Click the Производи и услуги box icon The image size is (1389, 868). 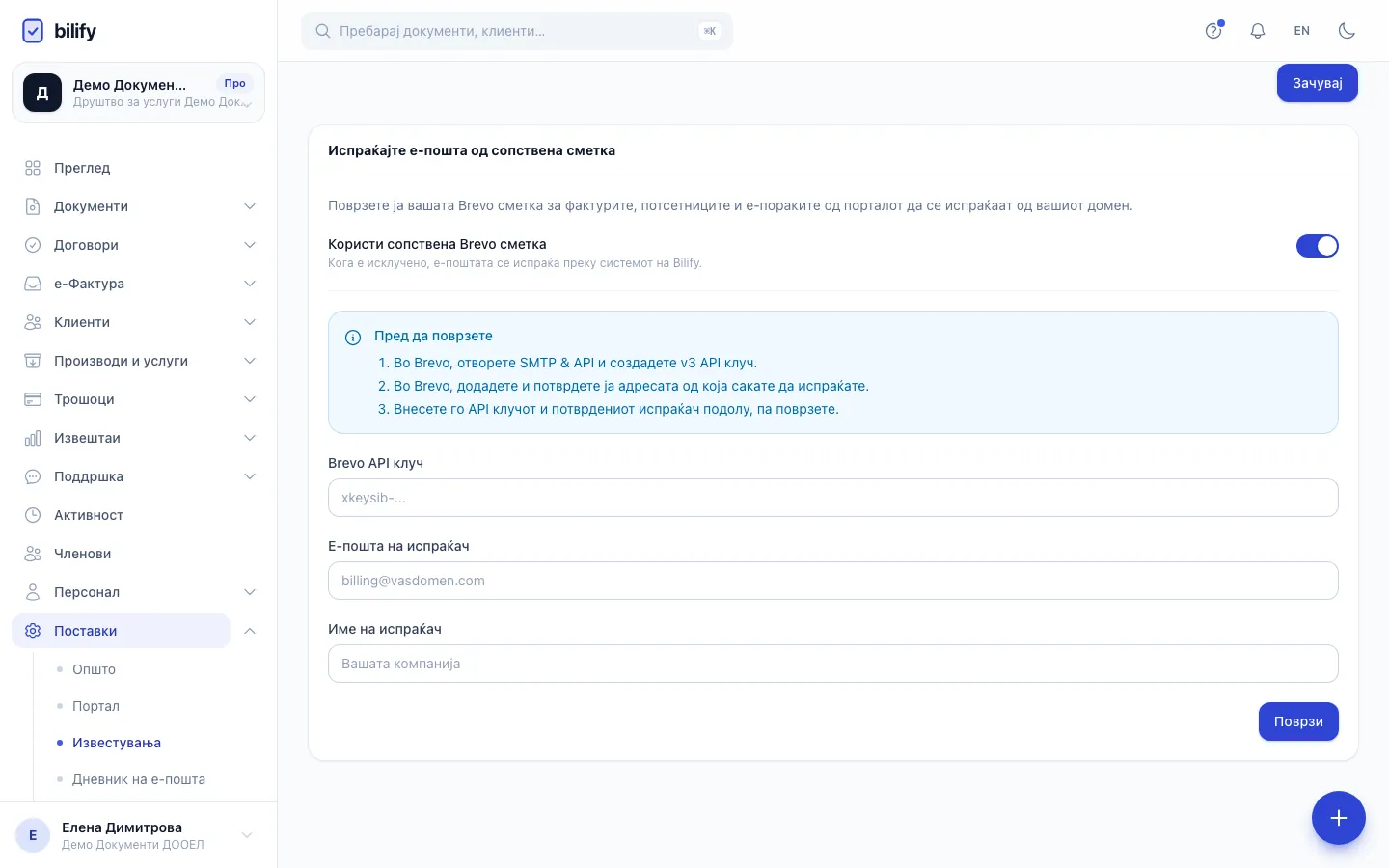coord(33,361)
